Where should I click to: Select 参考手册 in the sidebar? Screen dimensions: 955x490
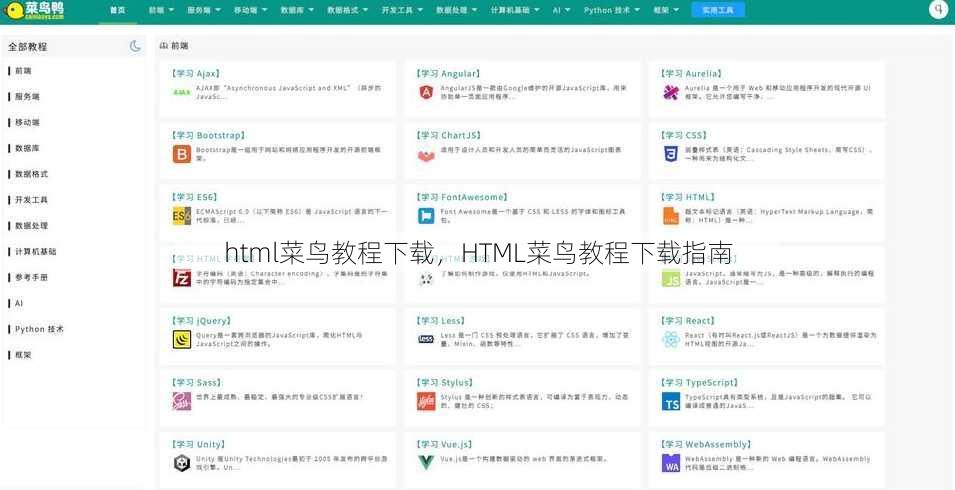[x=31, y=277]
